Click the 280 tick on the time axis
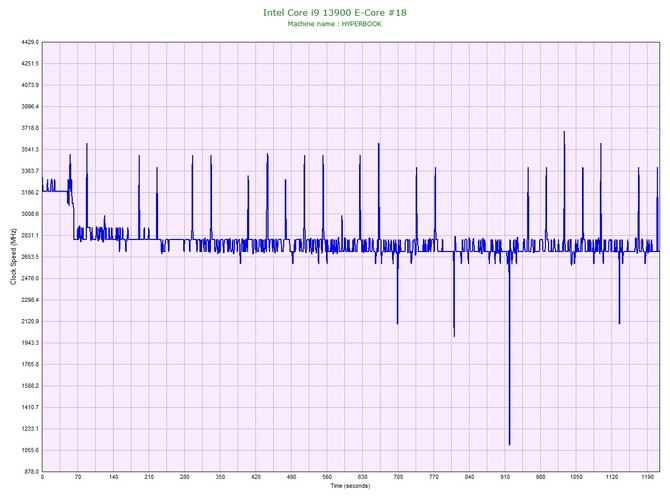 click(x=185, y=477)
